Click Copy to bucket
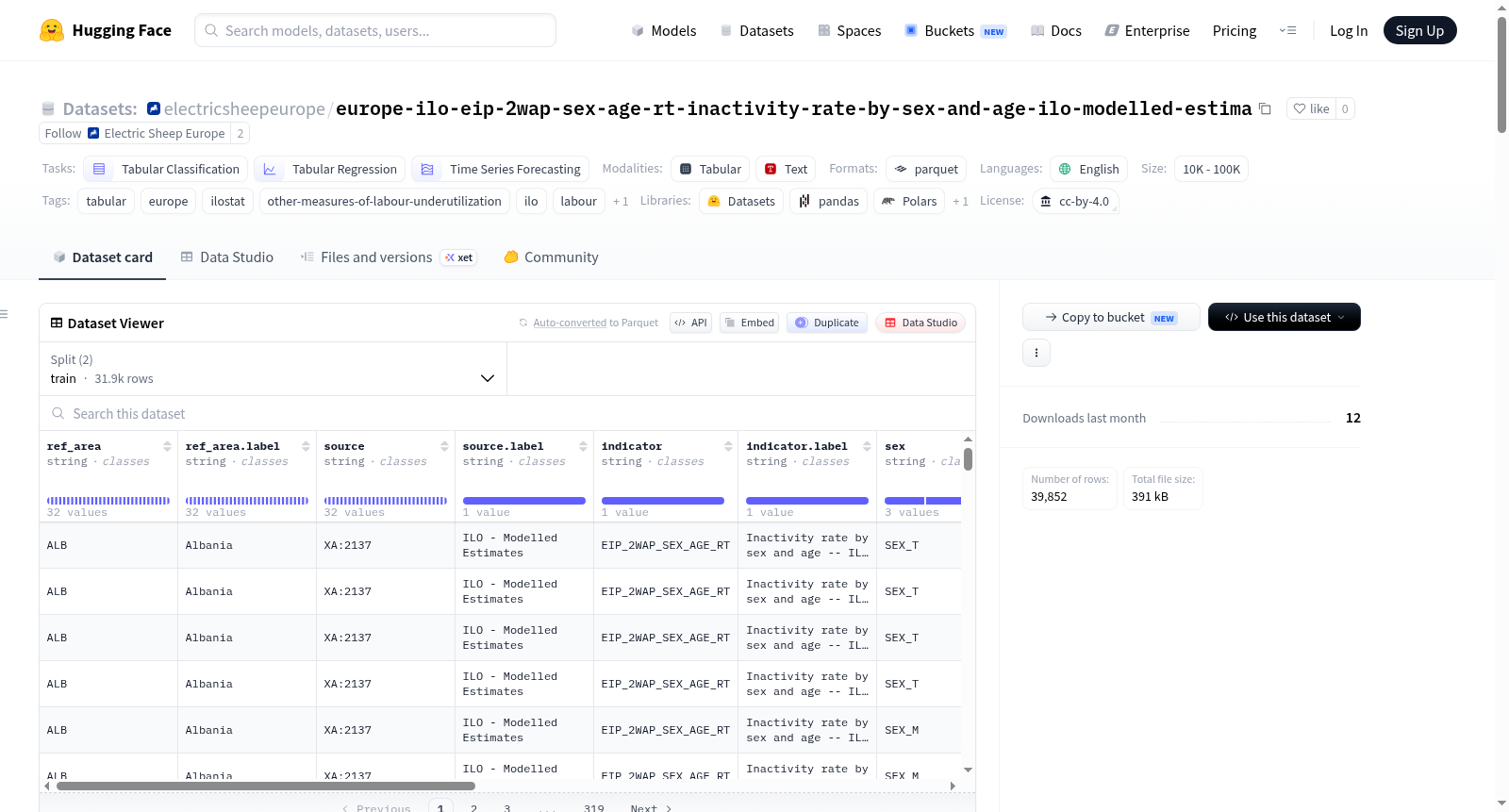Viewport: 1509px width, 812px height. 1111,317
